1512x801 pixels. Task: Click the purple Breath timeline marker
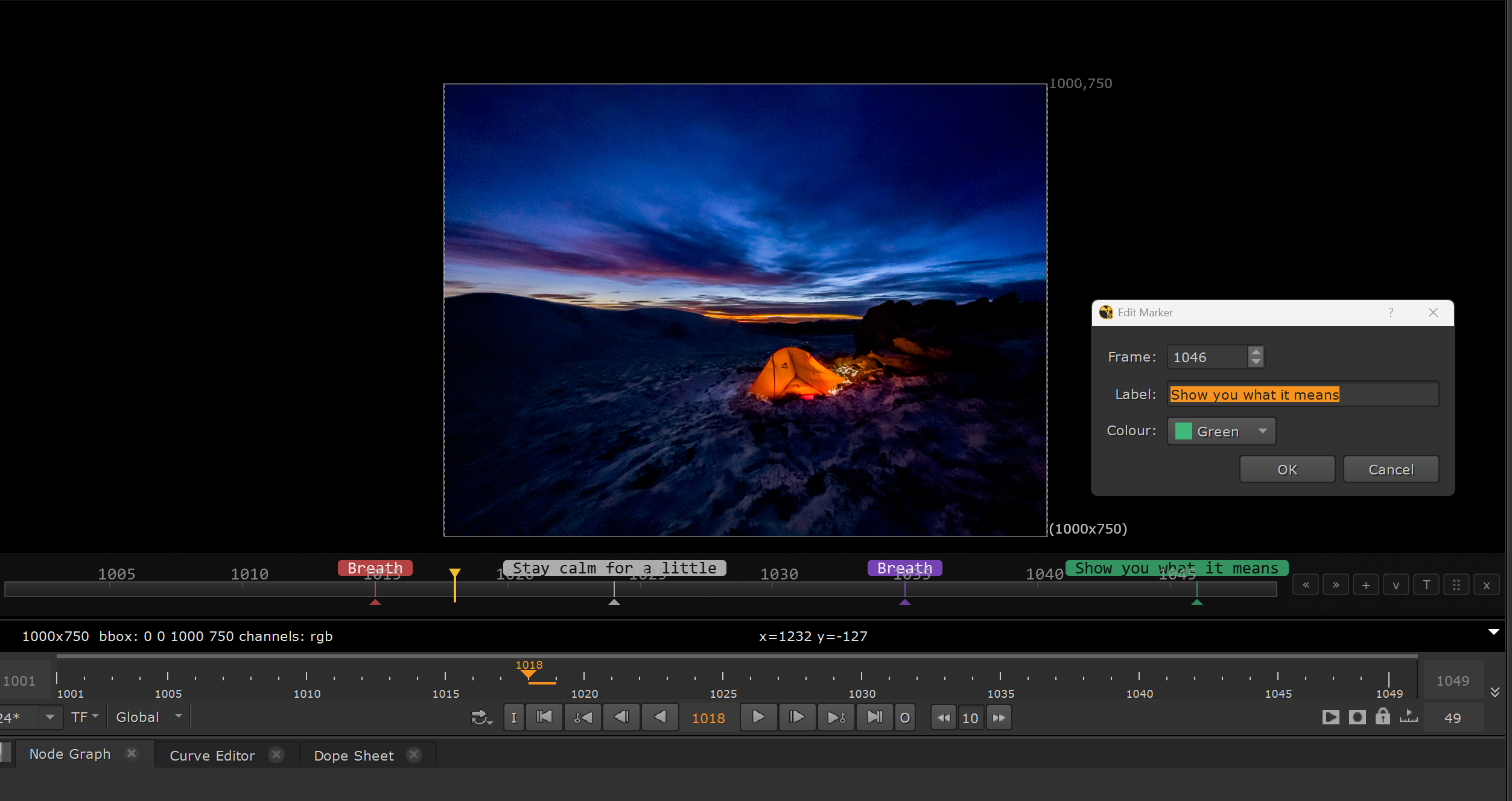point(904,568)
